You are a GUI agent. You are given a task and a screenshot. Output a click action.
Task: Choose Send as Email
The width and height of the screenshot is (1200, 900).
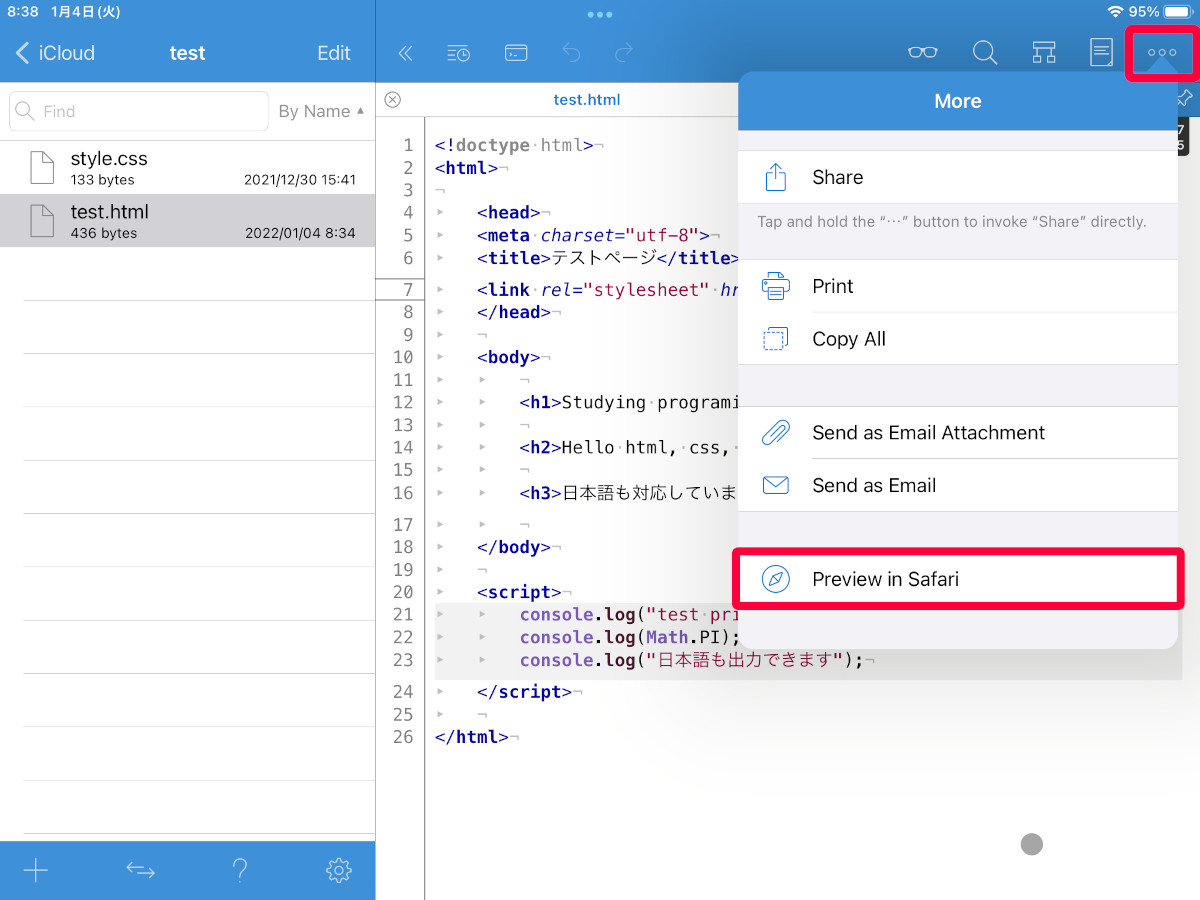958,486
